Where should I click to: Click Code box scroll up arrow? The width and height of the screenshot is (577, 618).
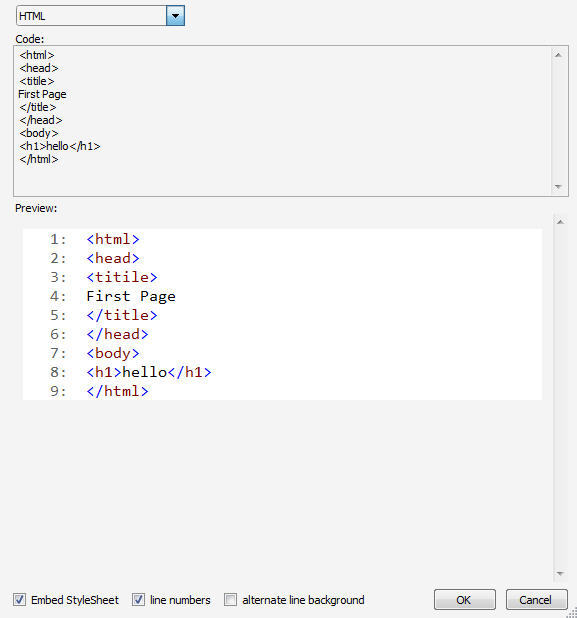[x=558, y=55]
